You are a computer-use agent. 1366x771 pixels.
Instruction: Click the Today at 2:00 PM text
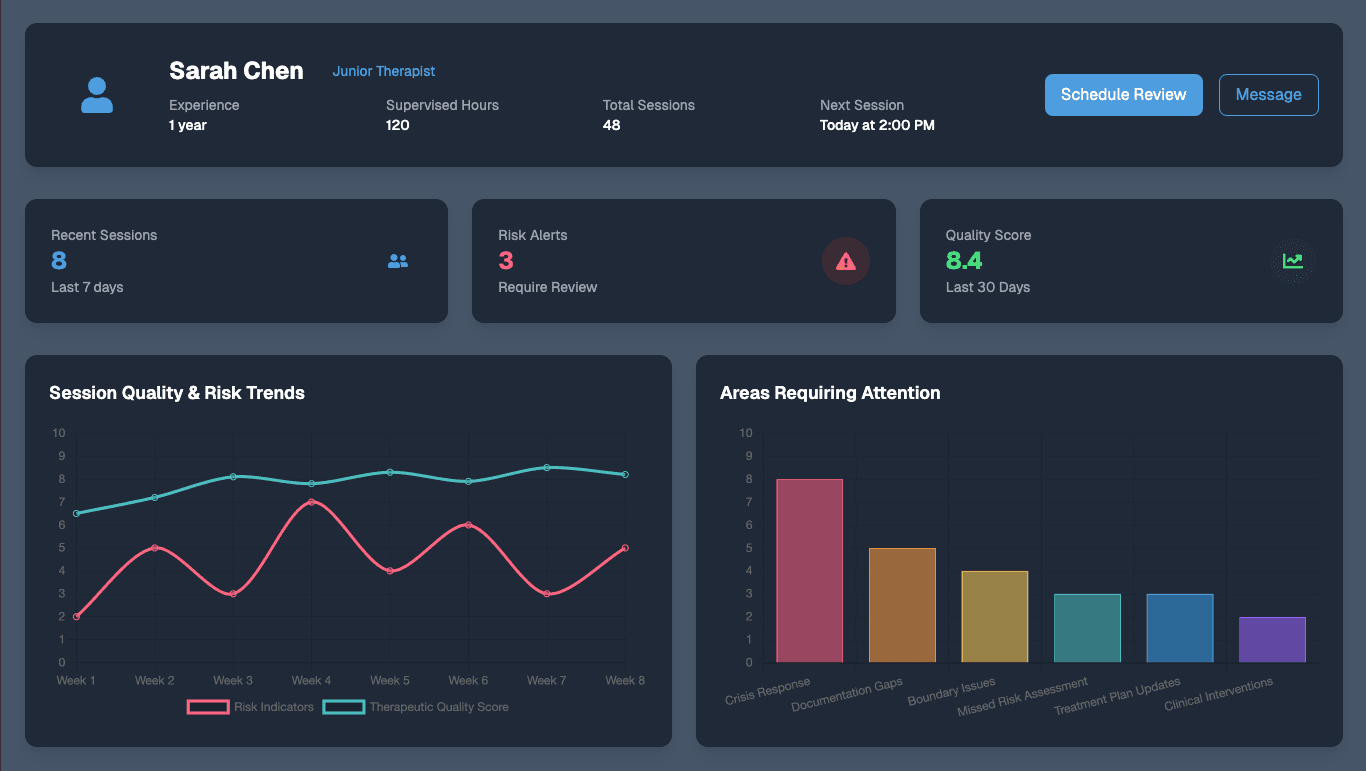[877, 125]
